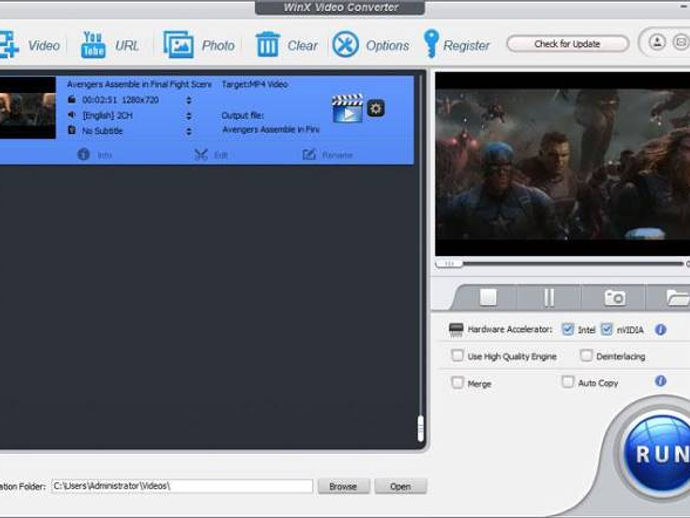The width and height of the screenshot is (690, 518).
Task: Open Options from the toolbar
Action: coord(387,46)
